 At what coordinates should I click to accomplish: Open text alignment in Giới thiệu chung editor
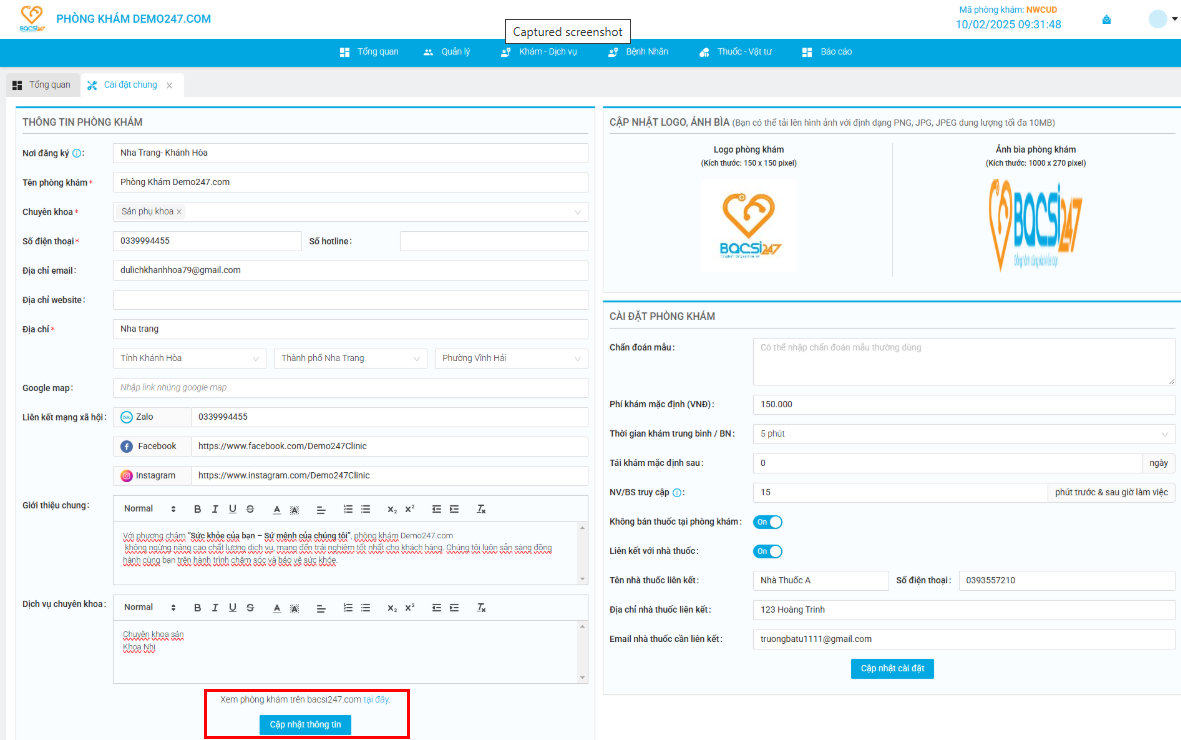click(x=321, y=509)
